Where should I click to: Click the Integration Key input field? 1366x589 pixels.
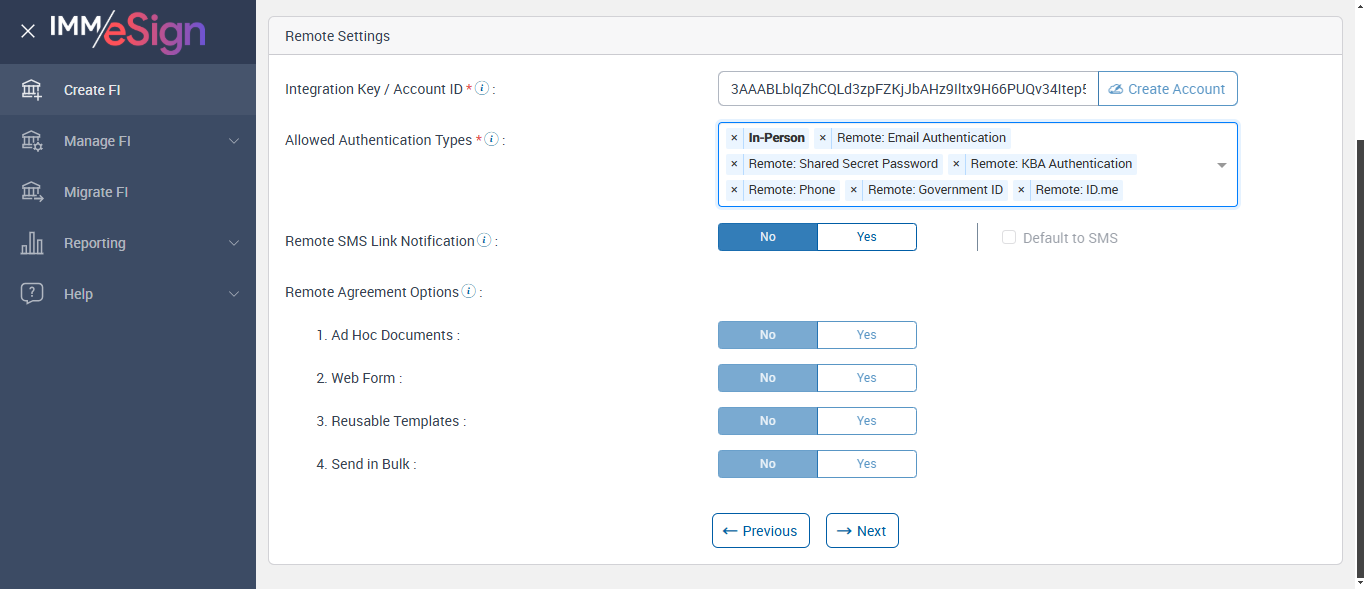907,89
